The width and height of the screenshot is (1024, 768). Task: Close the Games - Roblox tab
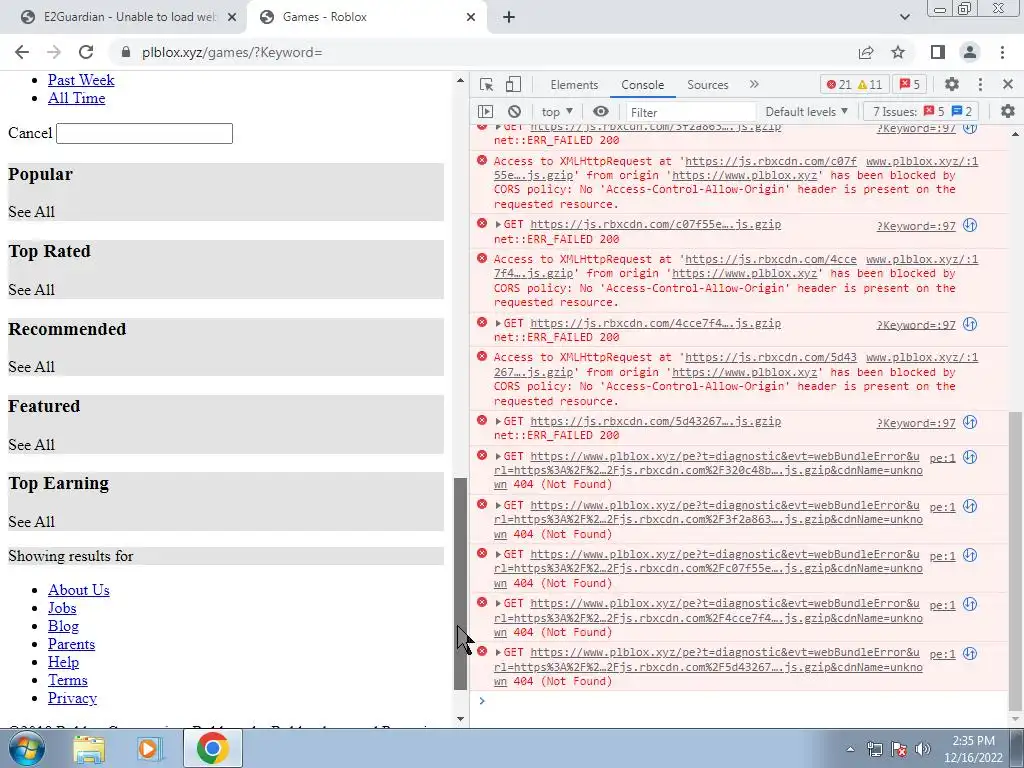471,18
